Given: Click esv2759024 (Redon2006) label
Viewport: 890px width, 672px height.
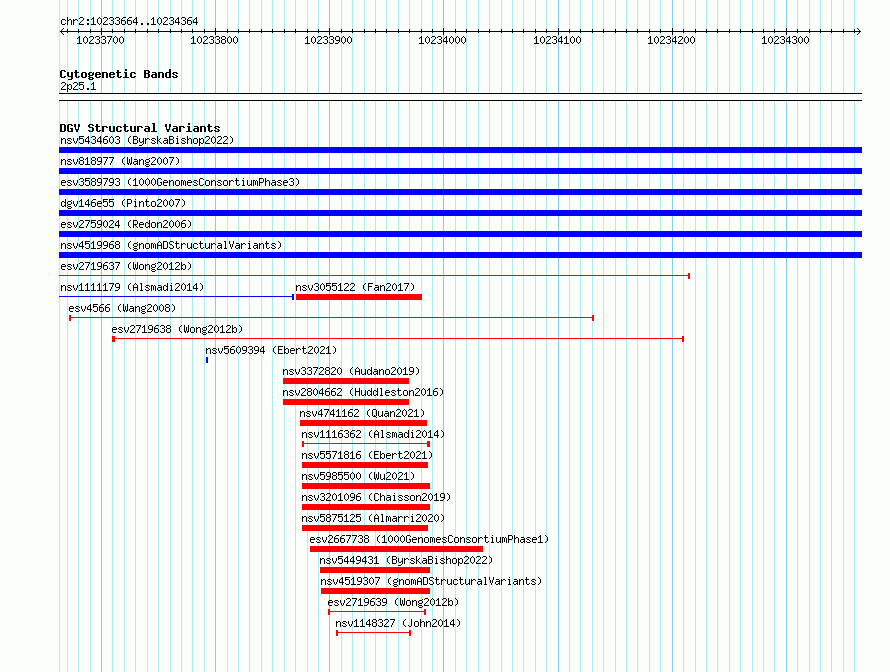Looking at the screenshot, I should point(126,224).
